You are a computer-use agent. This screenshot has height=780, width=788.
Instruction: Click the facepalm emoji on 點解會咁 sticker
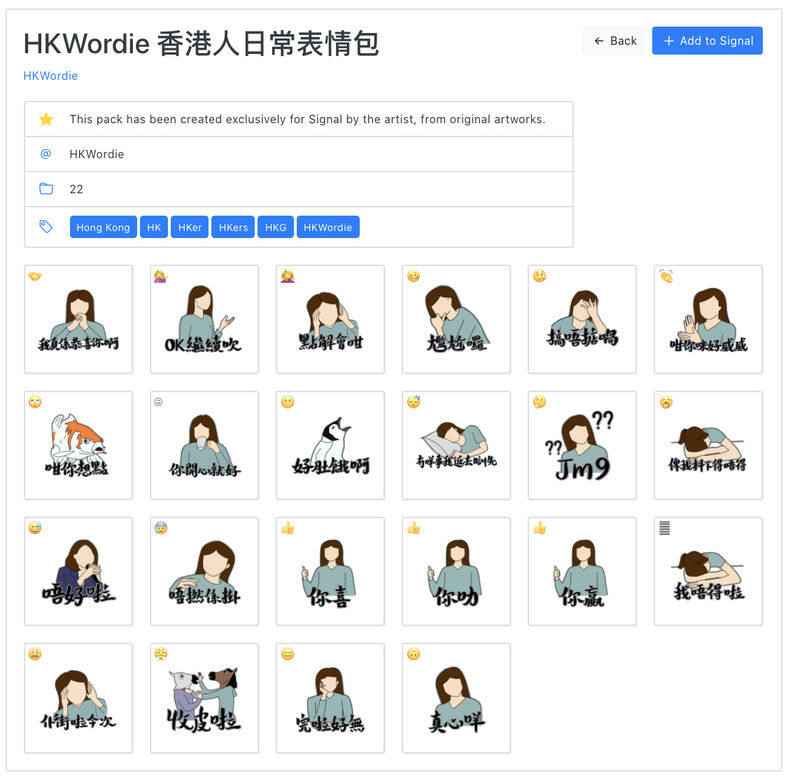click(287, 276)
